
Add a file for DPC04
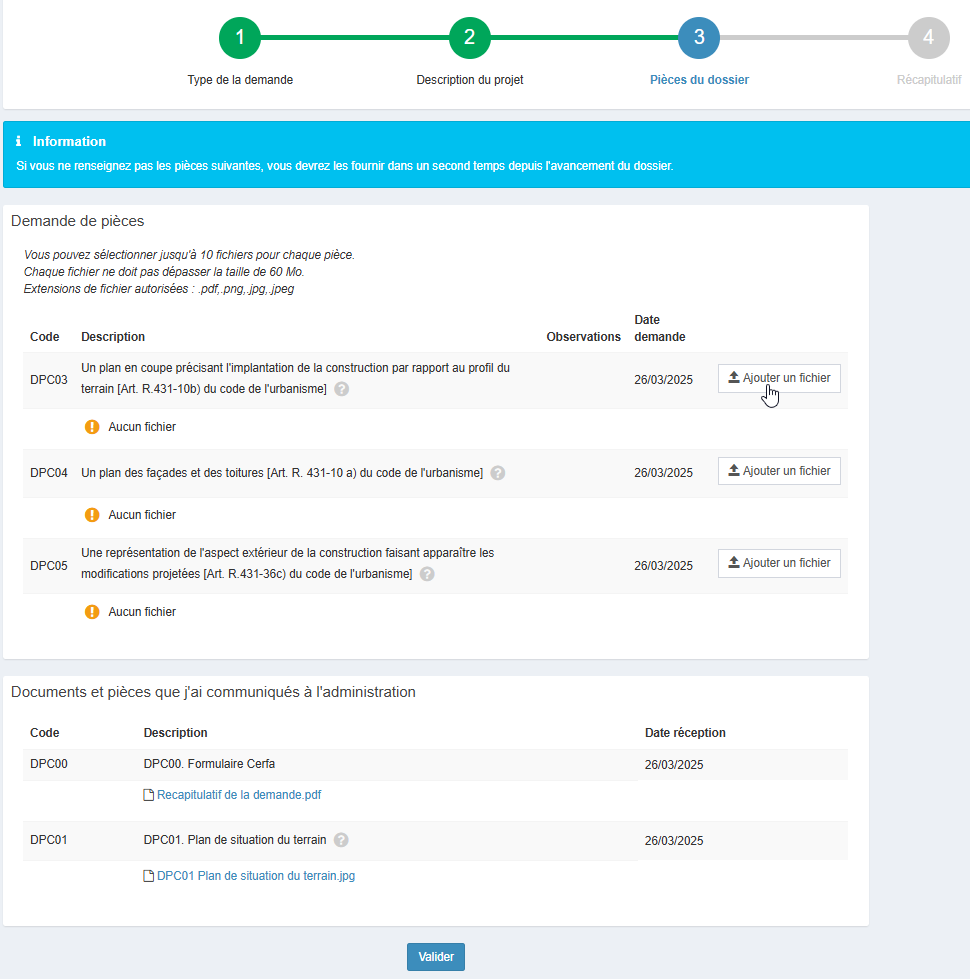pyautogui.click(x=779, y=471)
